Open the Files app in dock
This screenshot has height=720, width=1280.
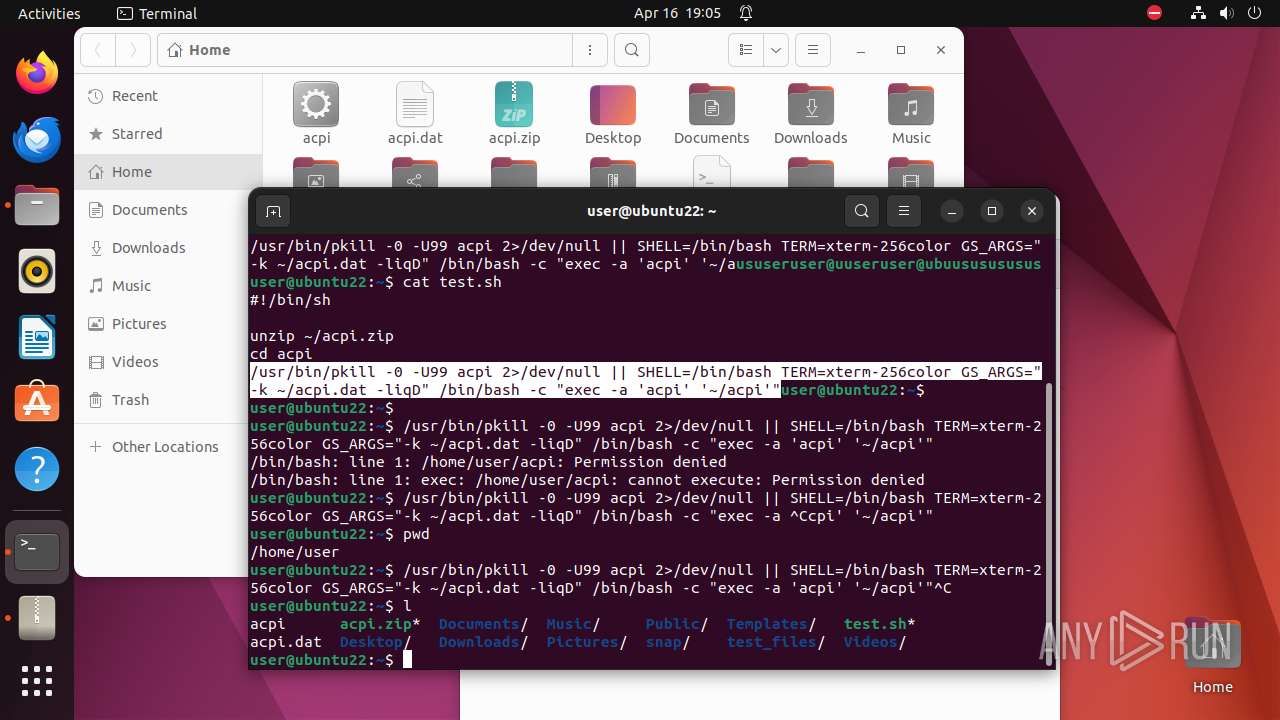click(x=37, y=205)
